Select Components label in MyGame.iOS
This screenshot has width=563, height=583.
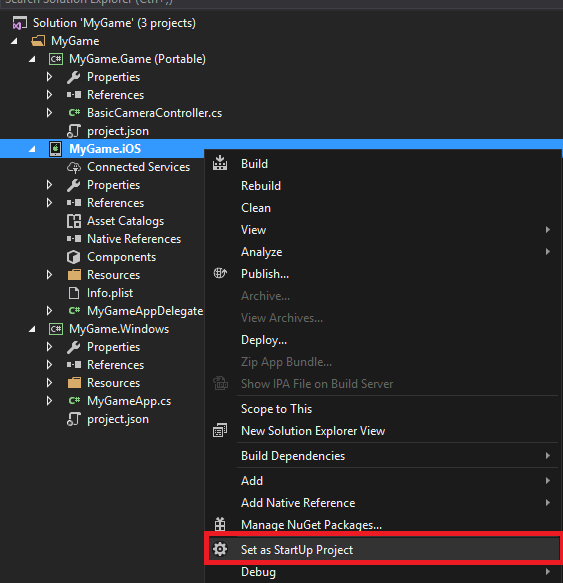[122, 257]
